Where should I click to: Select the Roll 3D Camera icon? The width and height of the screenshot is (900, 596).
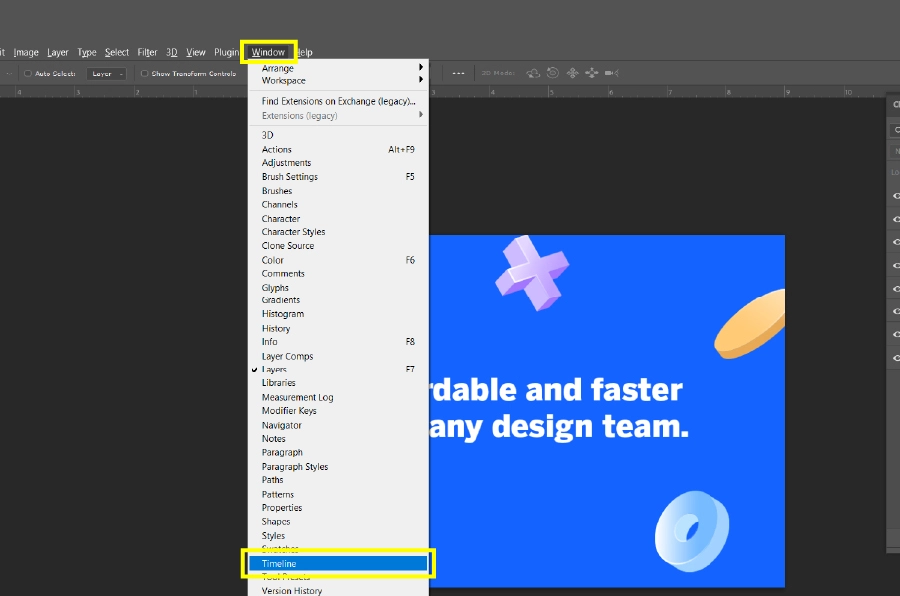click(x=552, y=73)
